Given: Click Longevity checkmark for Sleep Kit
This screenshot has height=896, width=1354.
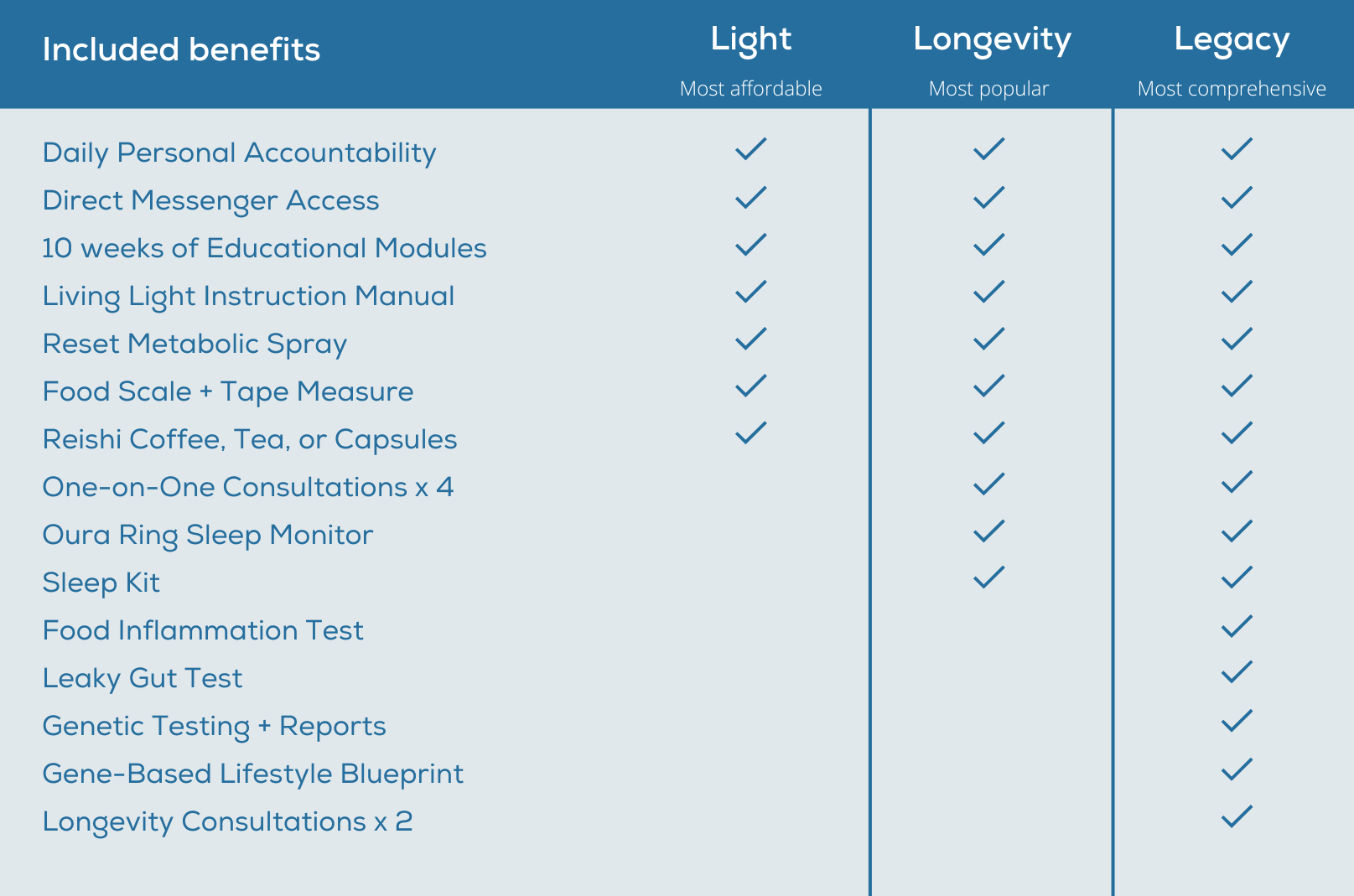Looking at the screenshot, I should click(x=988, y=577).
